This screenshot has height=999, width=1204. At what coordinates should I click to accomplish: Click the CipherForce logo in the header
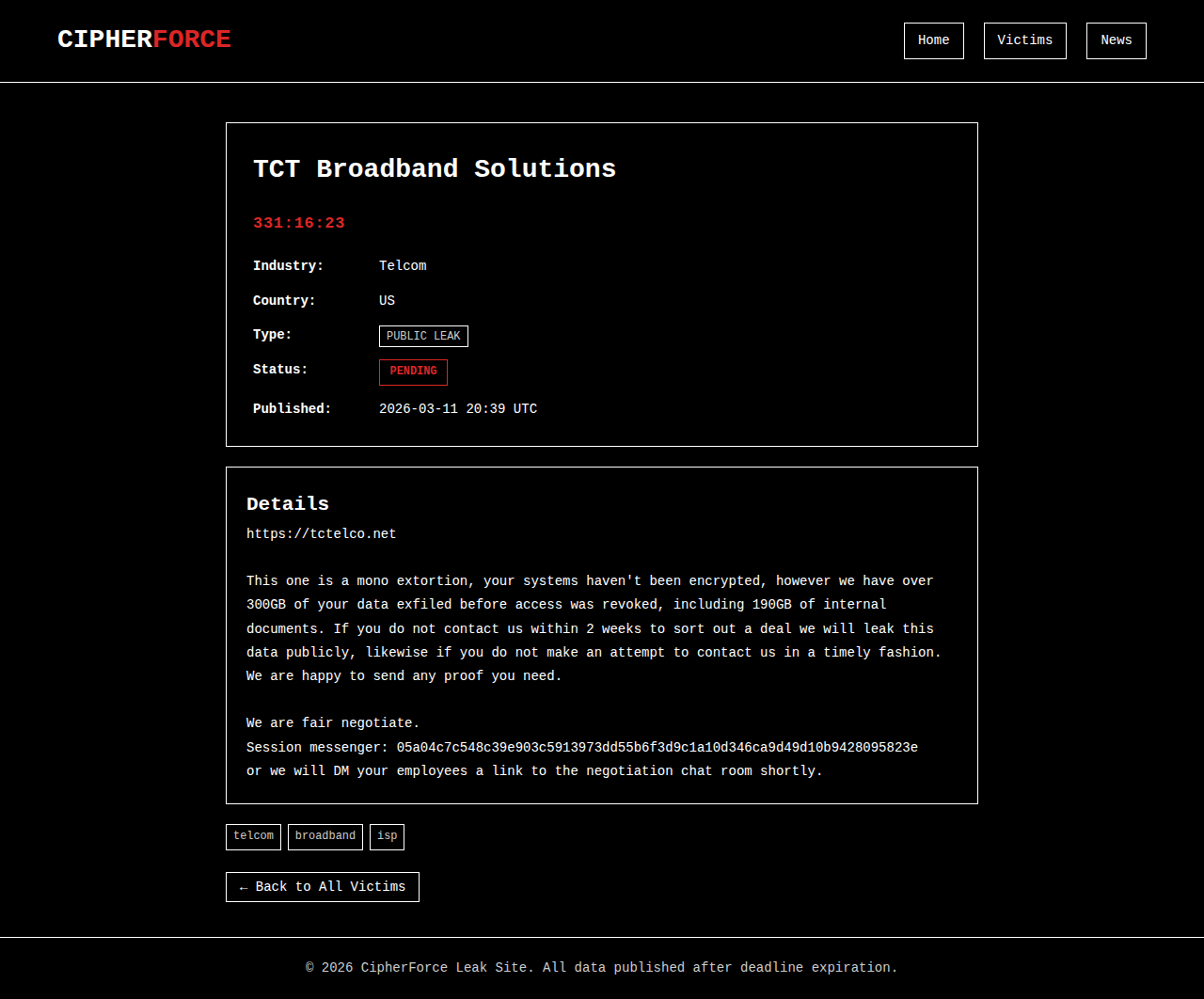point(144,40)
